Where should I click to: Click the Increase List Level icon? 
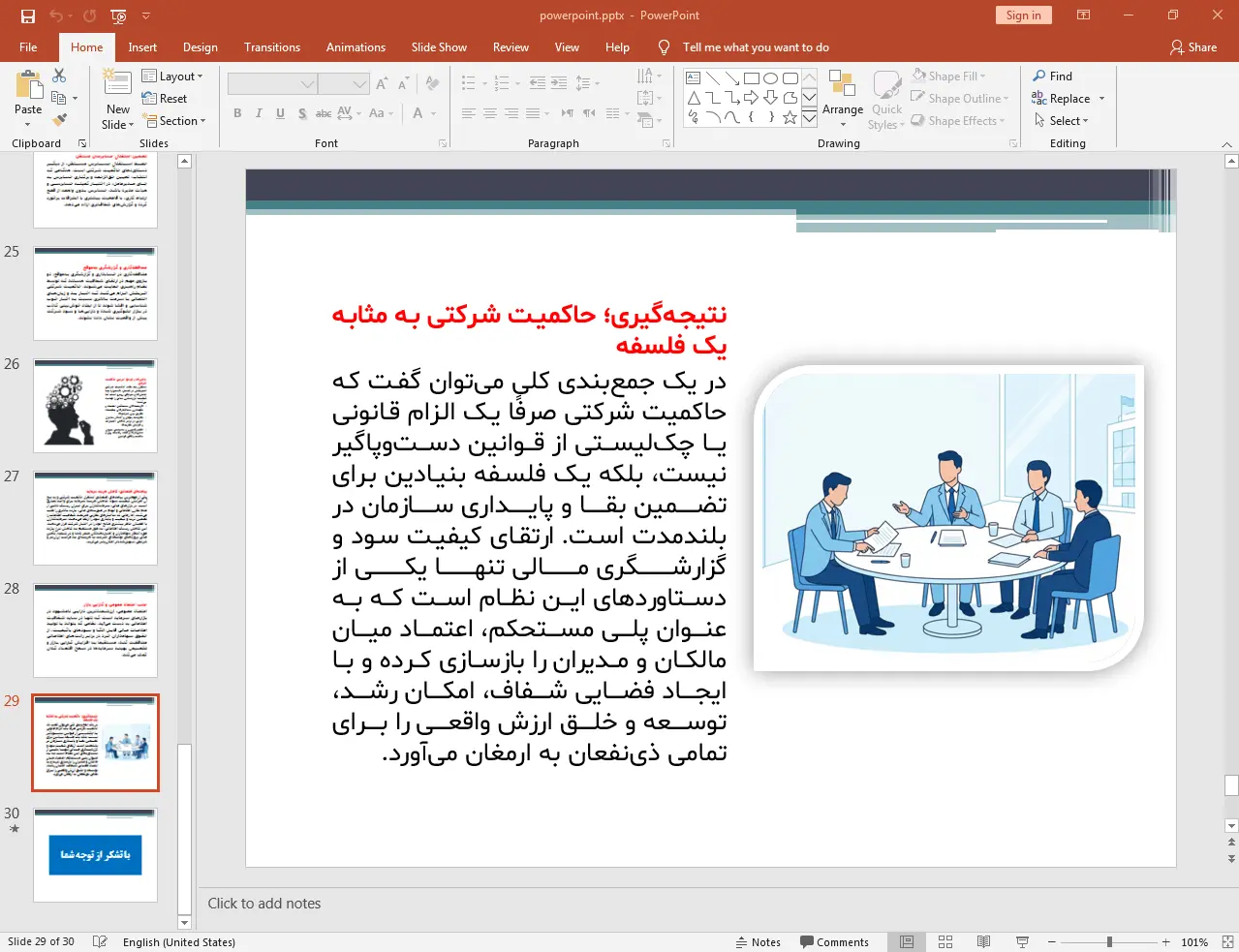click(x=559, y=83)
